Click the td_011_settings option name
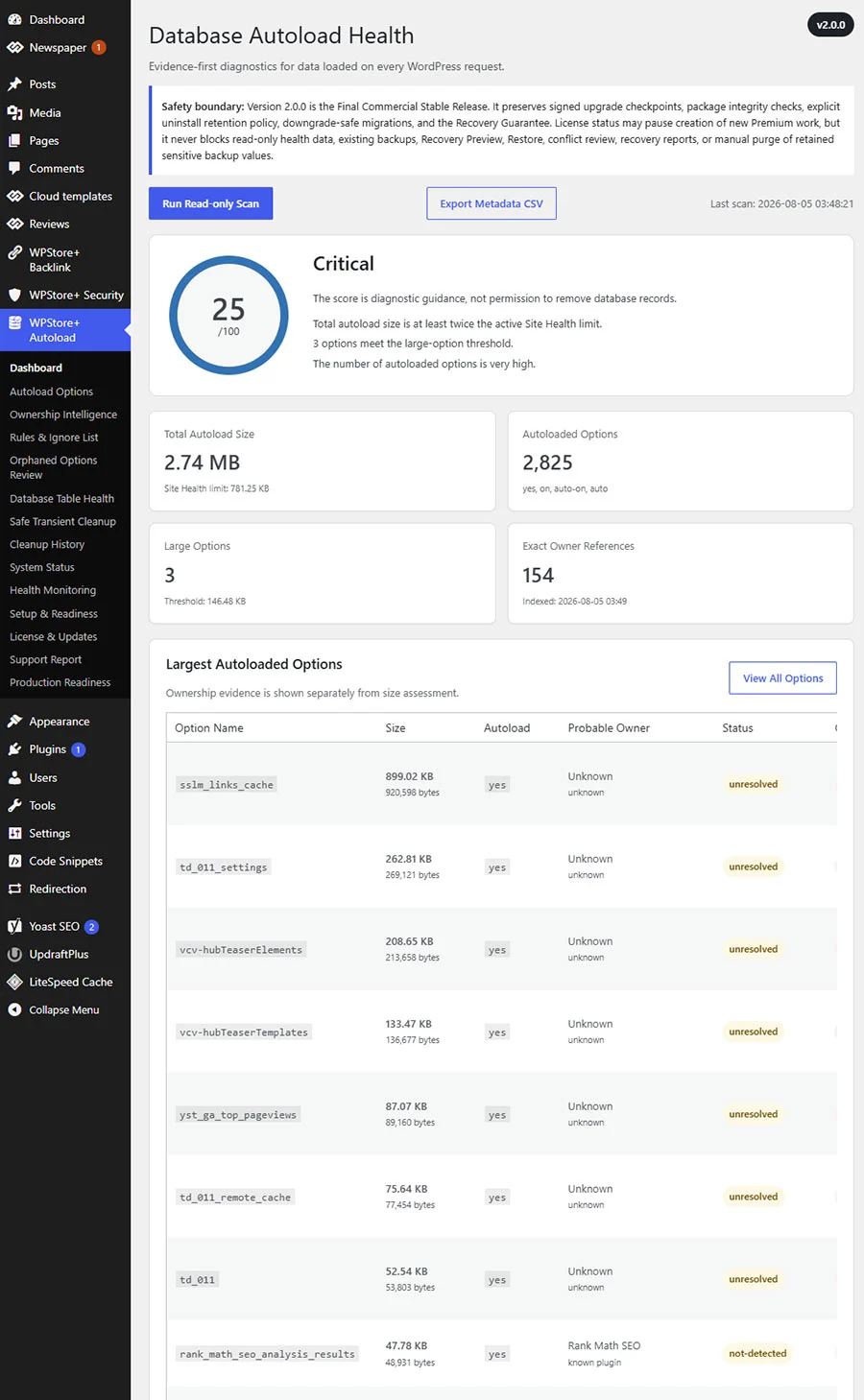This screenshot has height=1400, width=864. (x=224, y=867)
